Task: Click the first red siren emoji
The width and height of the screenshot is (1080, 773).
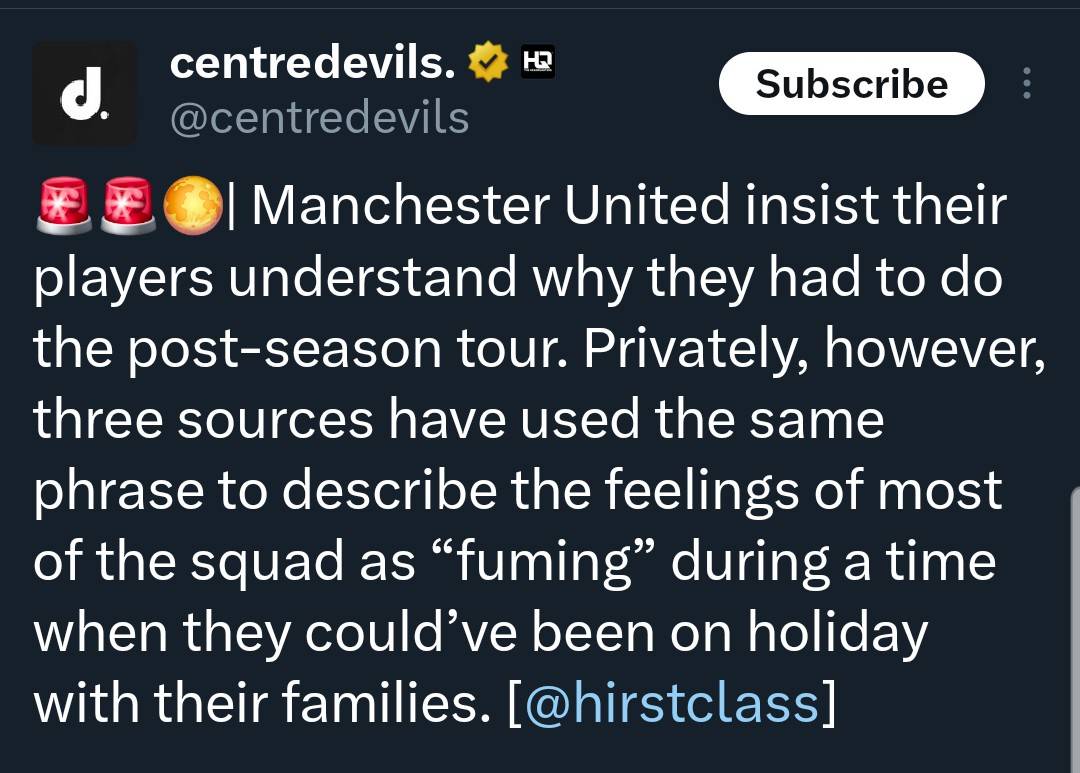Action: (x=63, y=206)
